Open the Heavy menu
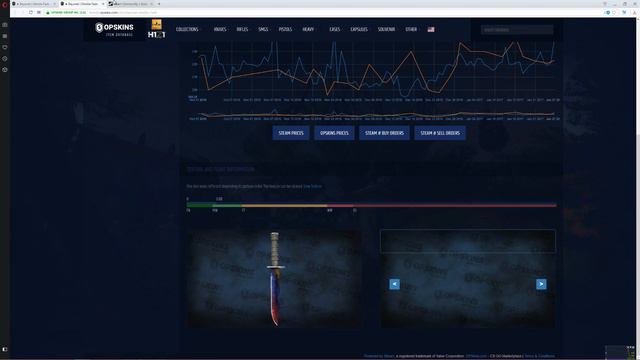640x360 pixels. (x=308, y=29)
